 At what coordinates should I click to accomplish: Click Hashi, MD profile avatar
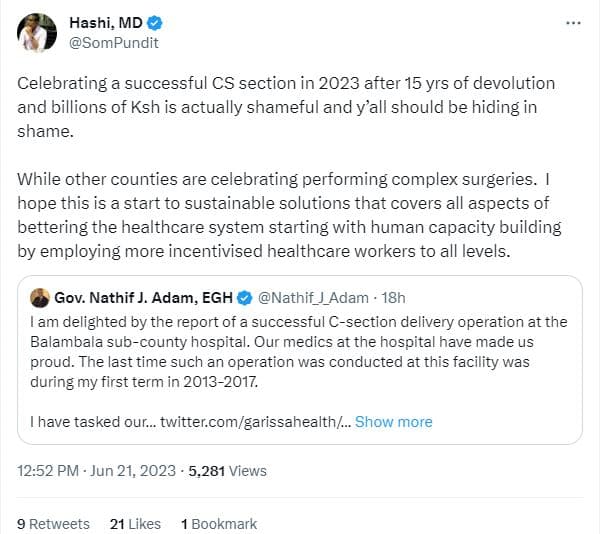(x=37, y=33)
